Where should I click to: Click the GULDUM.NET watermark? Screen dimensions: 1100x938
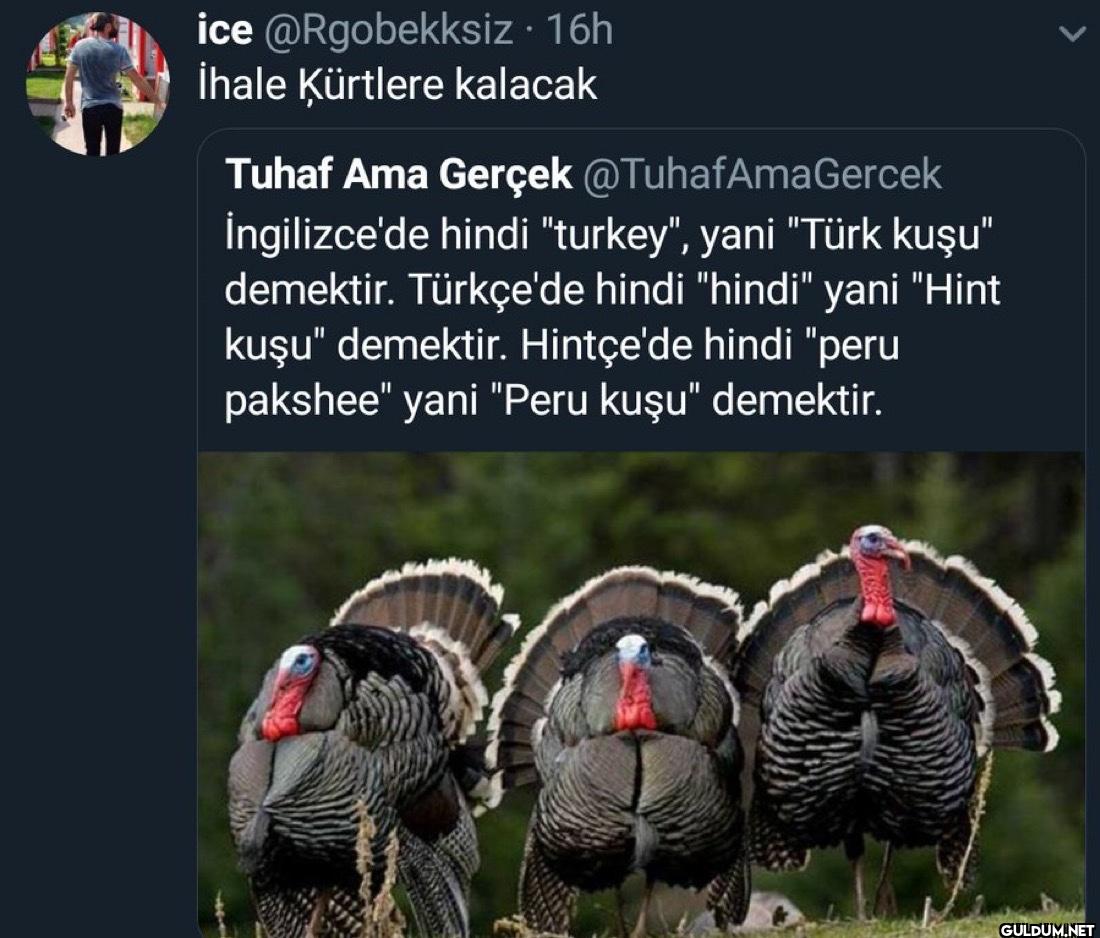[1046, 930]
